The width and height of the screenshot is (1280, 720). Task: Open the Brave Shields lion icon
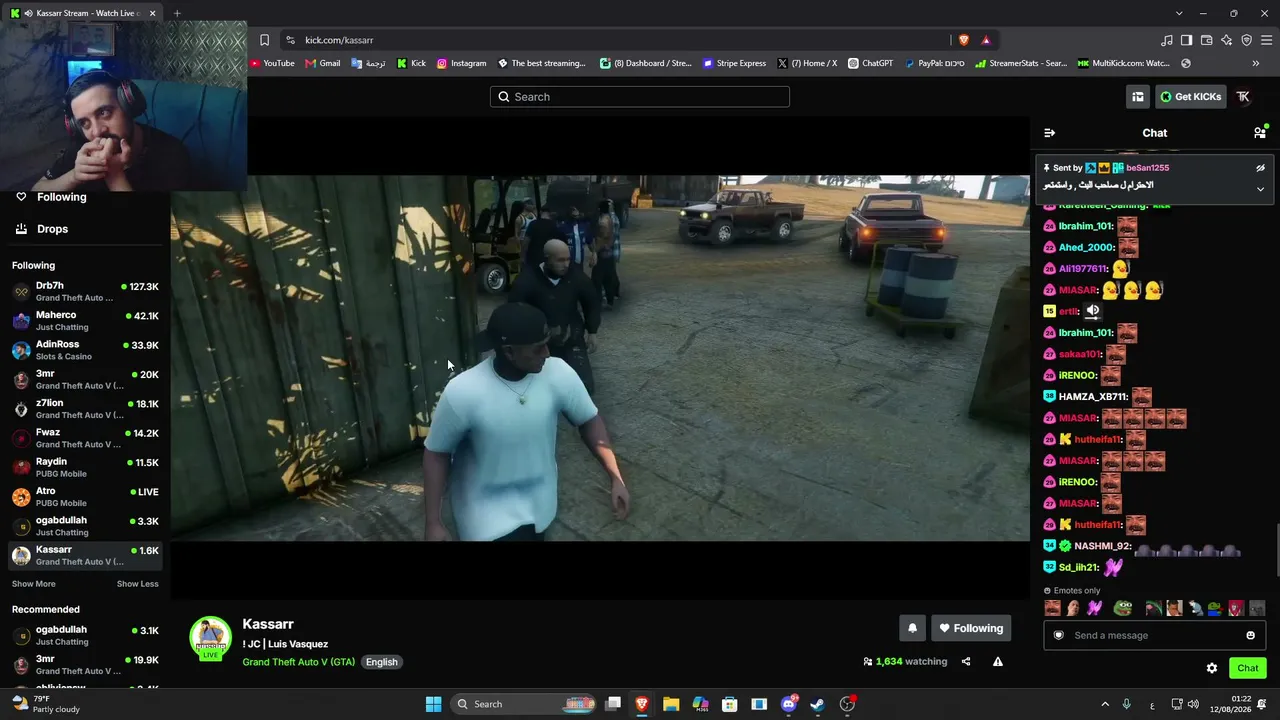964,40
